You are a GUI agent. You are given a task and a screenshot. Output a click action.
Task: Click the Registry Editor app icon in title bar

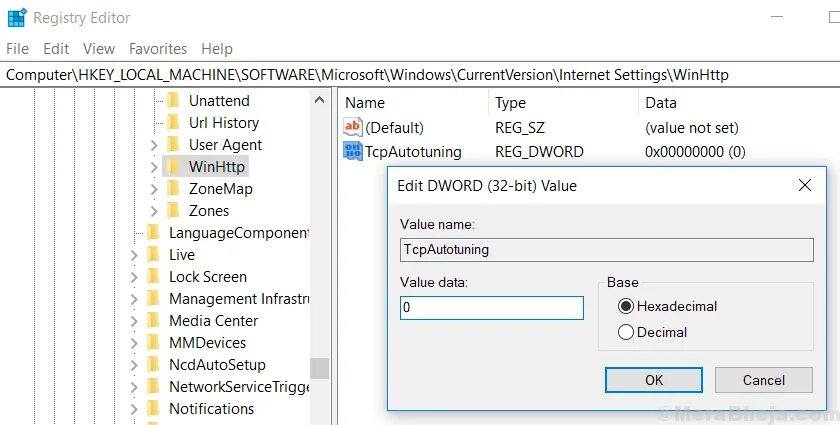17,18
